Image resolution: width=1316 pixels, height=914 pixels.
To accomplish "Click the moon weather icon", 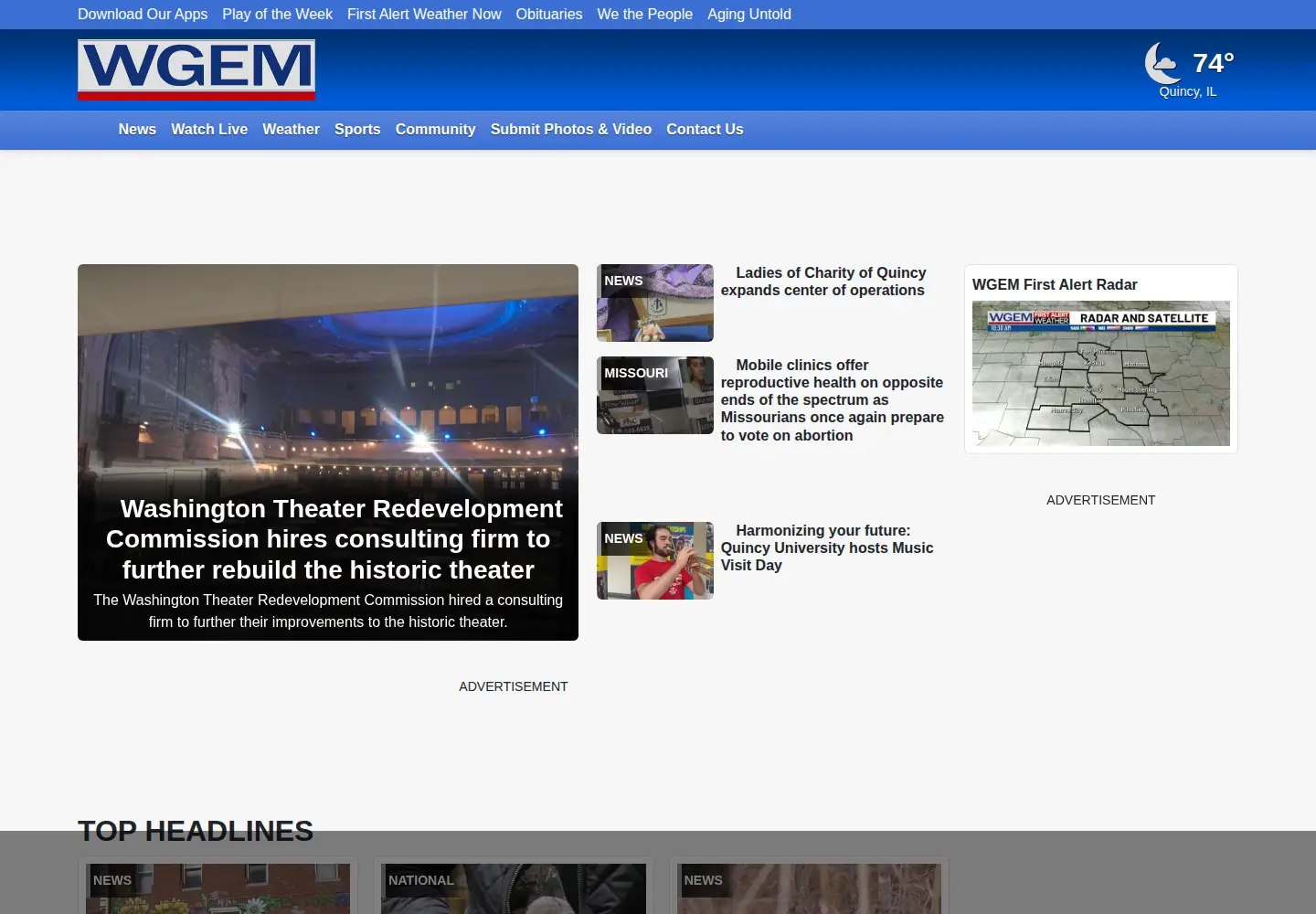I will (1163, 63).
